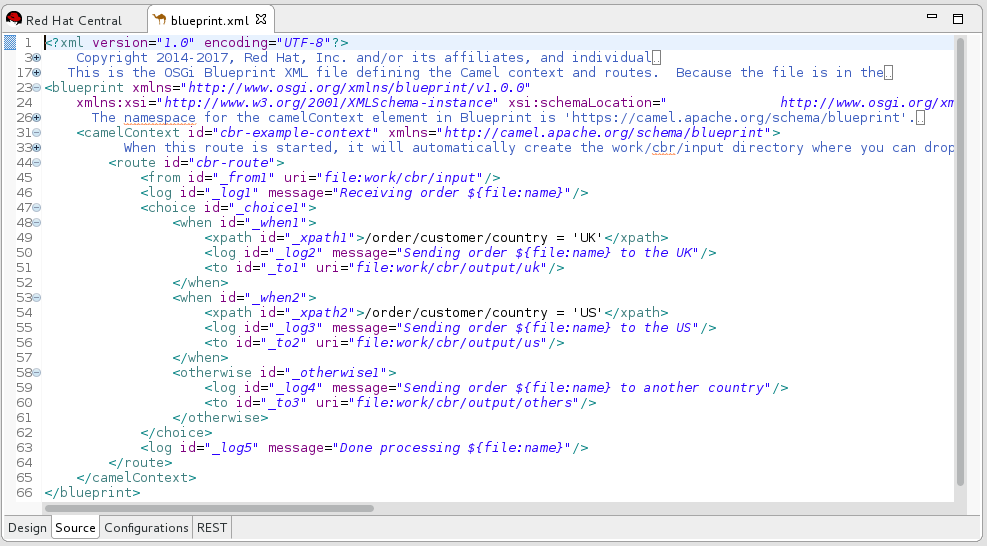Close the blueprint.xml editor tab
987x546 pixels.
pyautogui.click(x=261, y=20)
